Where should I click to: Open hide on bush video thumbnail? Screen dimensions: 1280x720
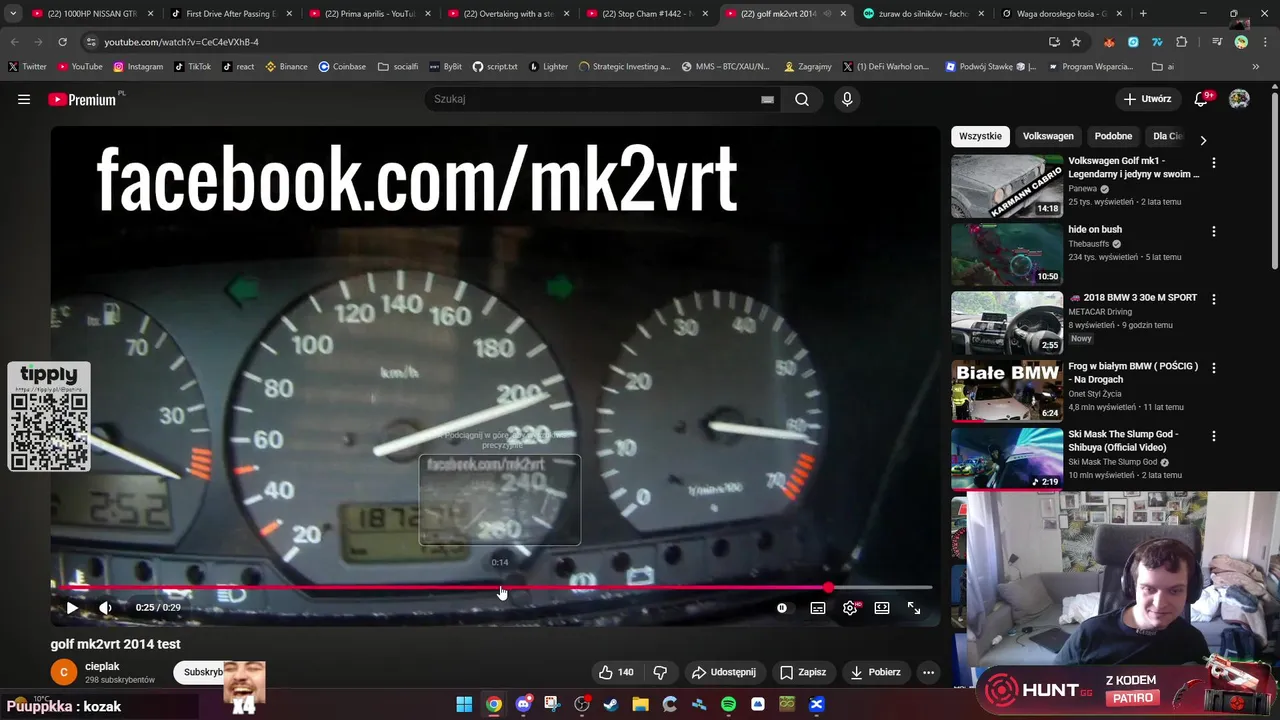(1007, 254)
